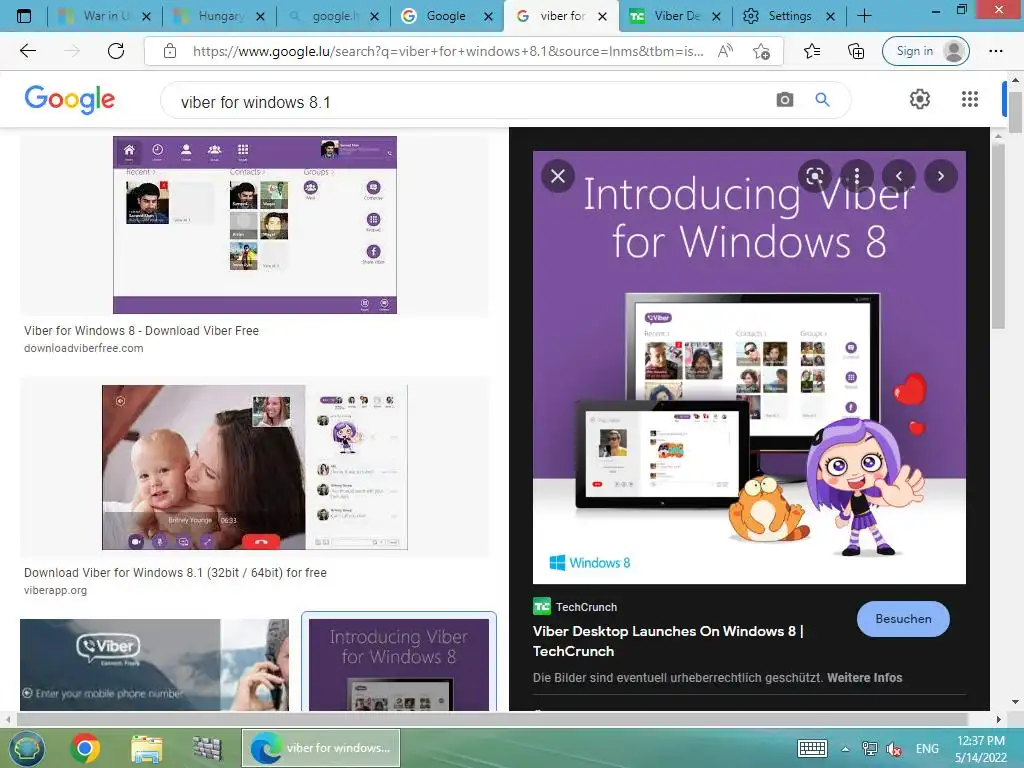Open tab actions menu icon
The height and width of the screenshot is (768, 1024).
(x=24, y=16)
